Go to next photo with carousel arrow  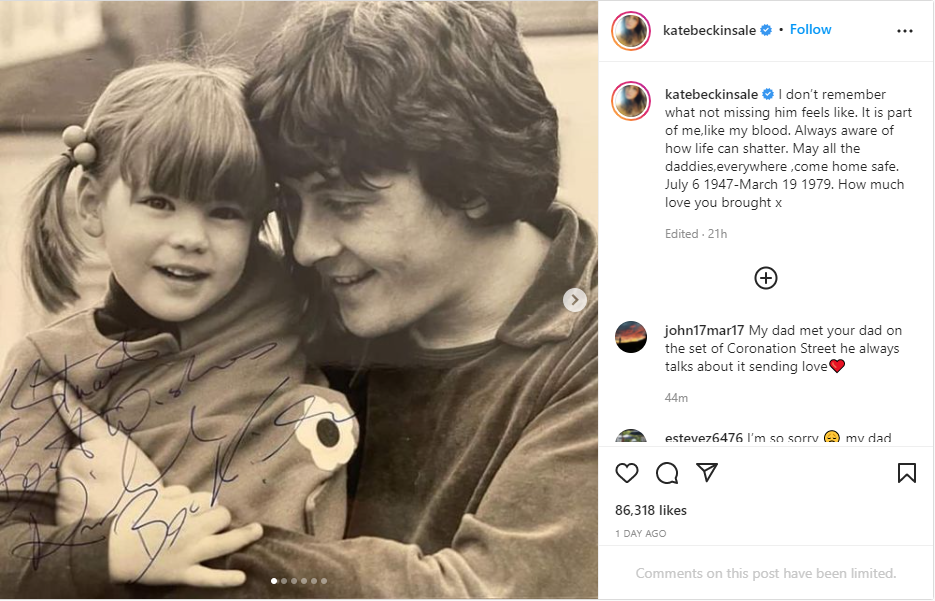(575, 300)
